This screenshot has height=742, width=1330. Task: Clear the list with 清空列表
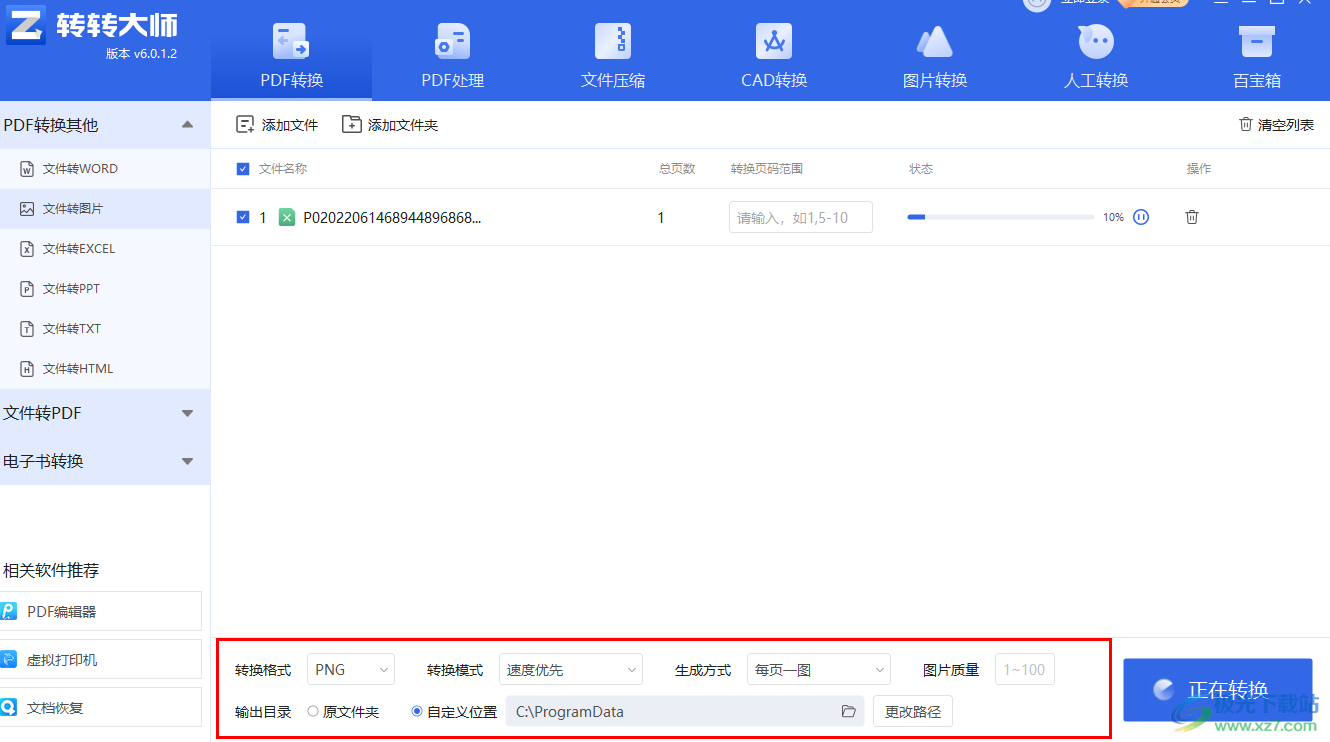(1276, 125)
